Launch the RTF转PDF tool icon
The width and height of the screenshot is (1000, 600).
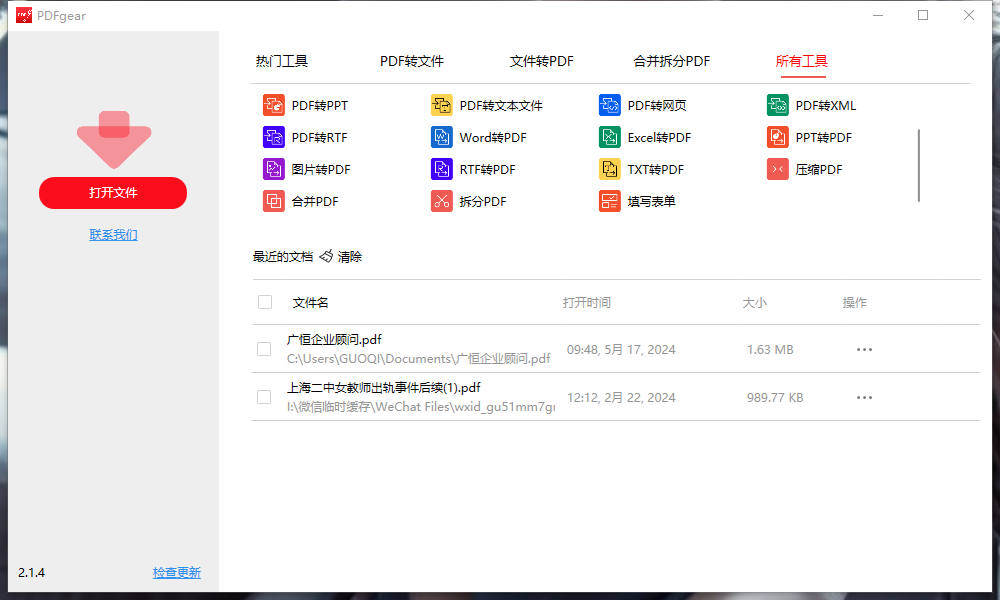pos(441,169)
